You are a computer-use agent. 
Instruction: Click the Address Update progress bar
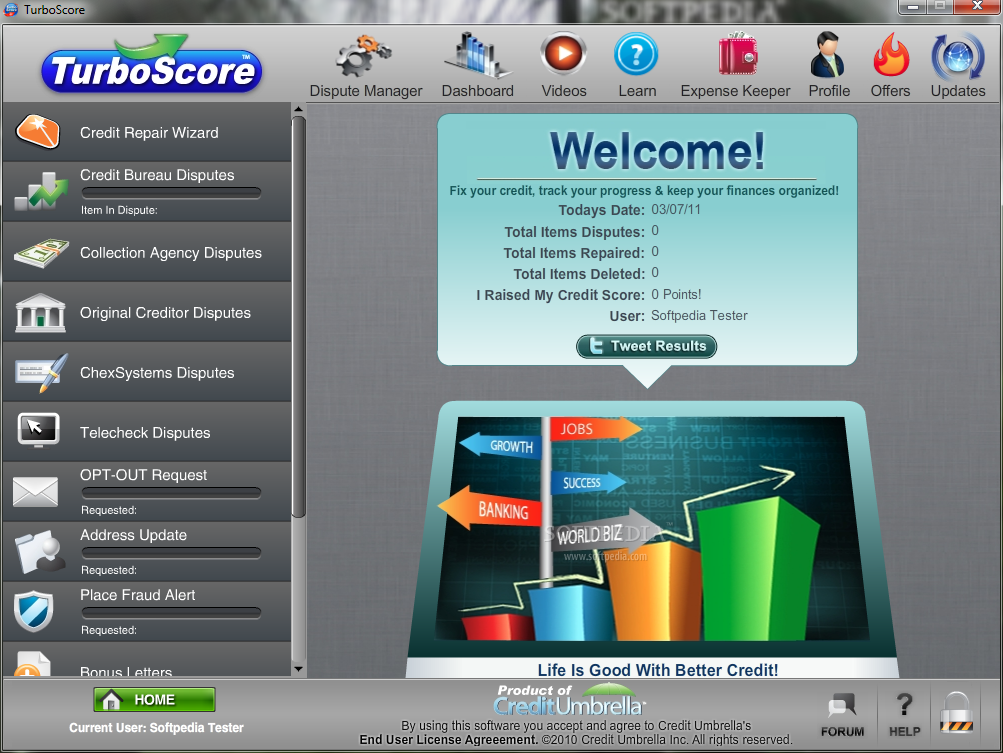coord(171,552)
